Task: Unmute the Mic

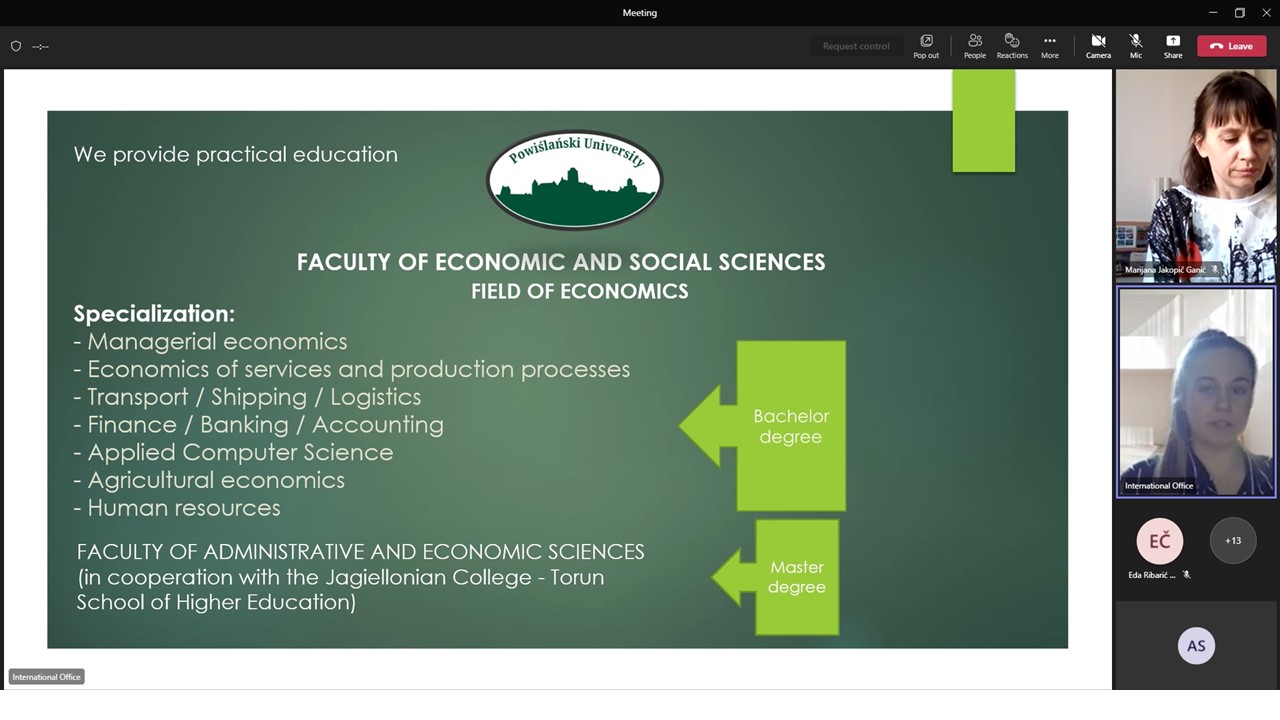Action: [1136, 46]
